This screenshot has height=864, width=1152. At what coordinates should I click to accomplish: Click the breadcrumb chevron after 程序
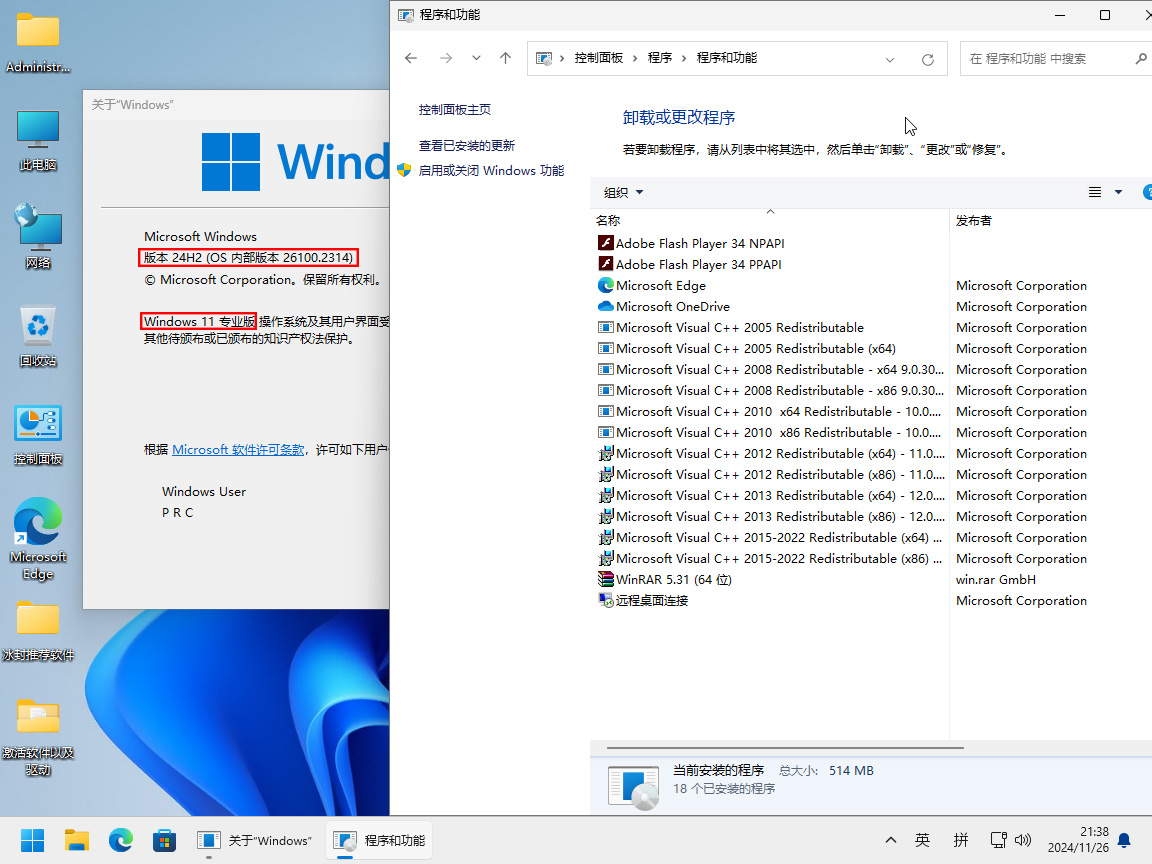coord(684,58)
